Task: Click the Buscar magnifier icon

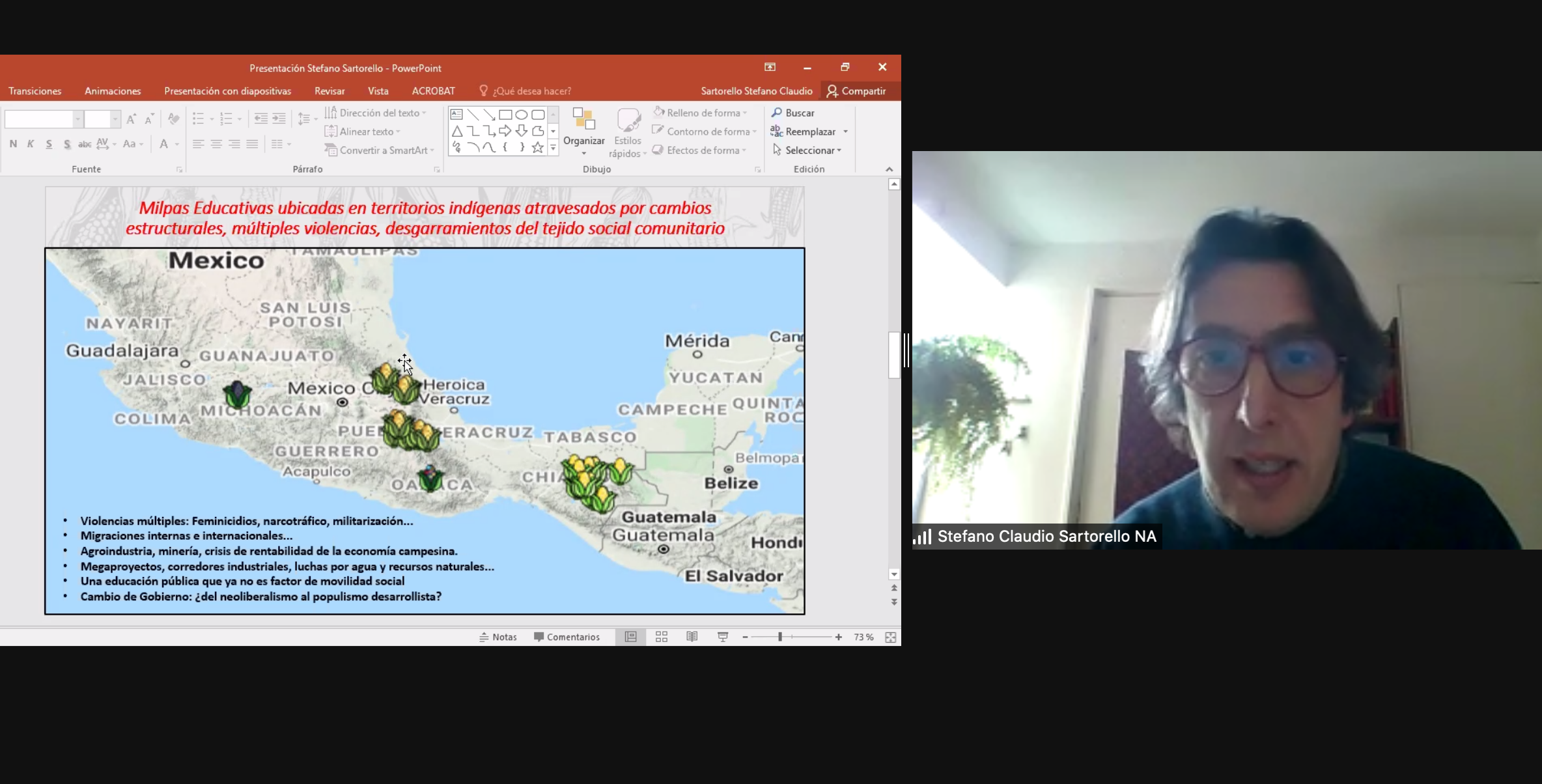Action: tap(776, 113)
